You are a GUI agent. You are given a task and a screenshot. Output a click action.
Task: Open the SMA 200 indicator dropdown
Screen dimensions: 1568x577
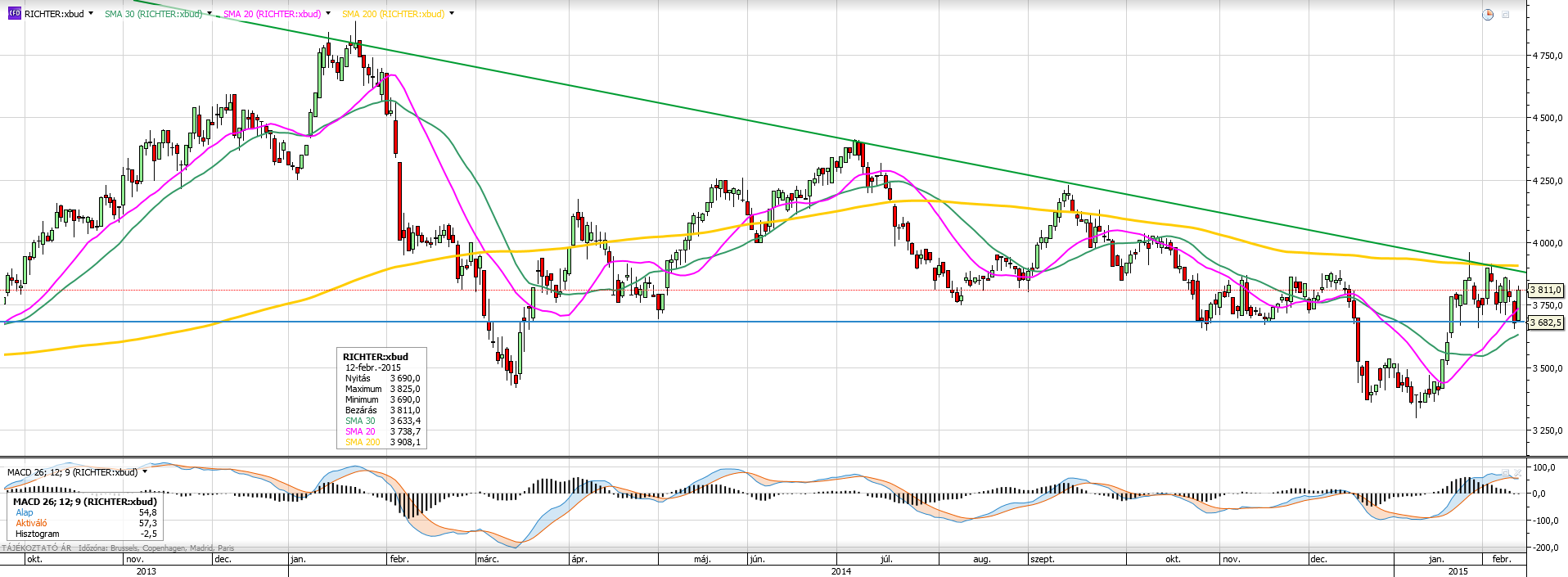coord(452,14)
